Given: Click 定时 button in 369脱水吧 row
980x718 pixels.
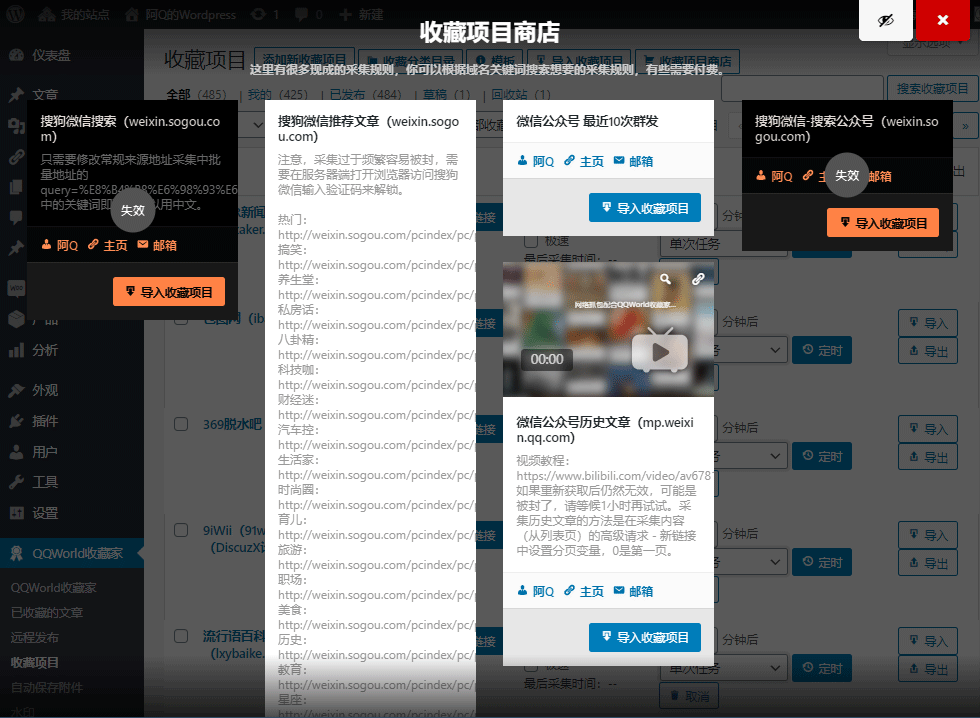Looking at the screenshot, I should 822,456.
